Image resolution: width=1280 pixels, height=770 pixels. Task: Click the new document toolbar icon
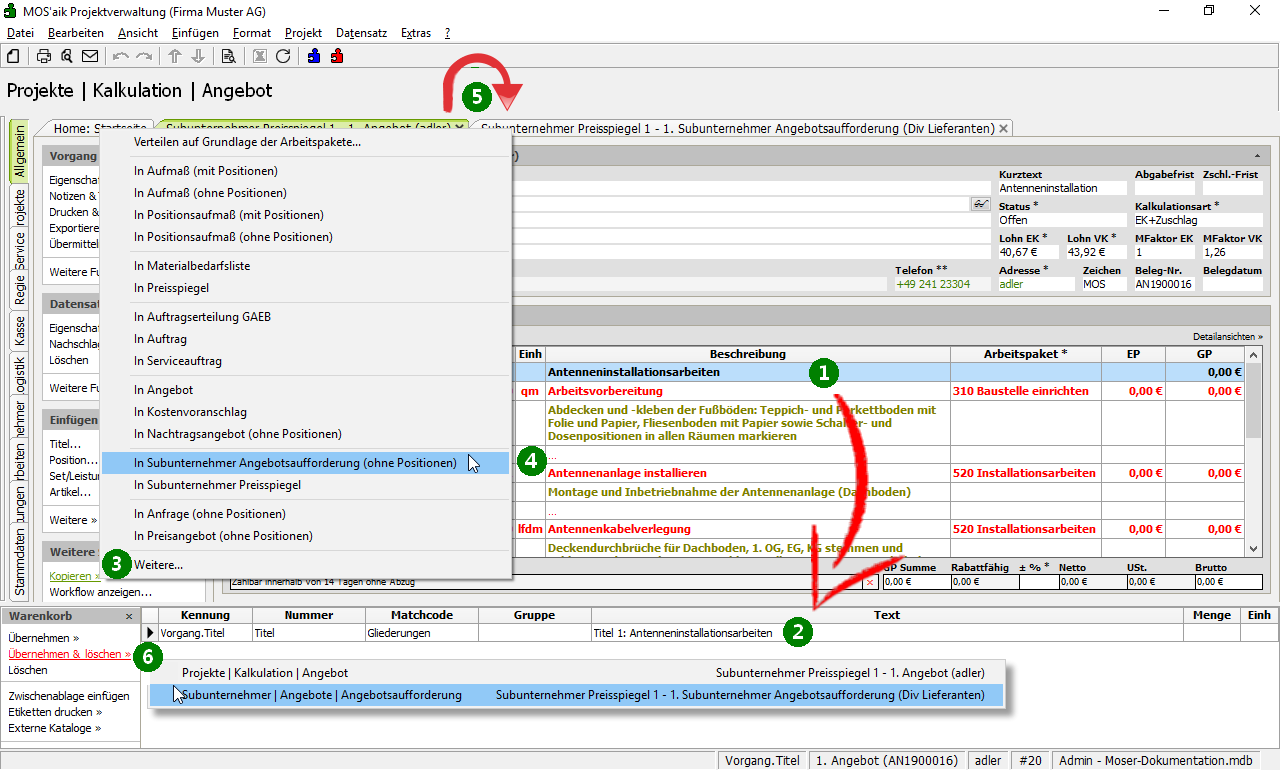pyautogui.click(x=14, y=56)
